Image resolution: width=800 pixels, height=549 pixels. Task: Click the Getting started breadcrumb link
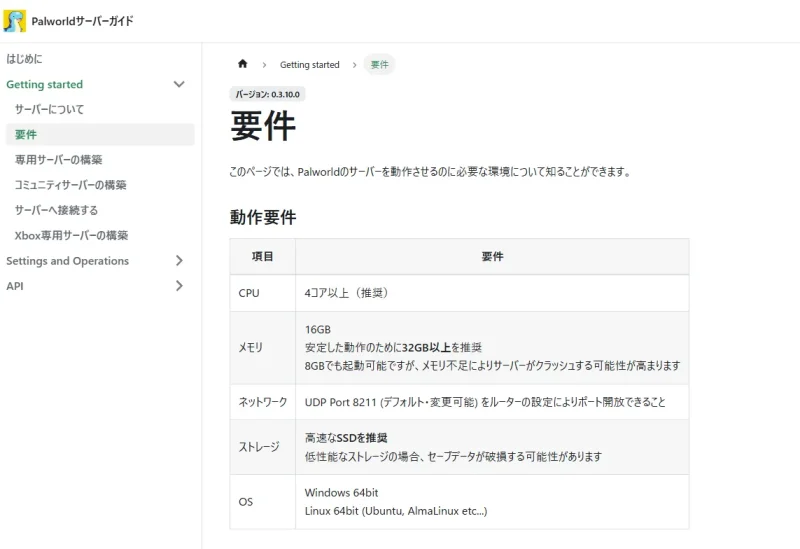point(309,65)
